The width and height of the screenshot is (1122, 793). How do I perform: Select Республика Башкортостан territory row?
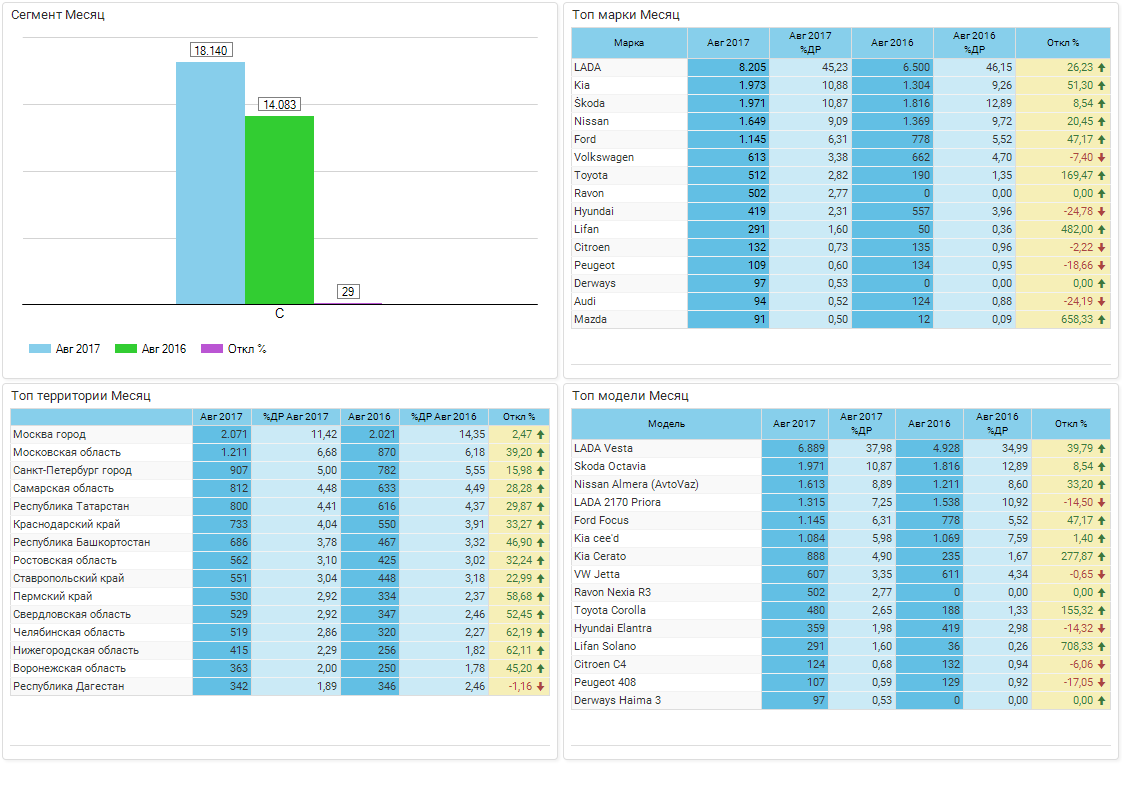click(280, 543)
